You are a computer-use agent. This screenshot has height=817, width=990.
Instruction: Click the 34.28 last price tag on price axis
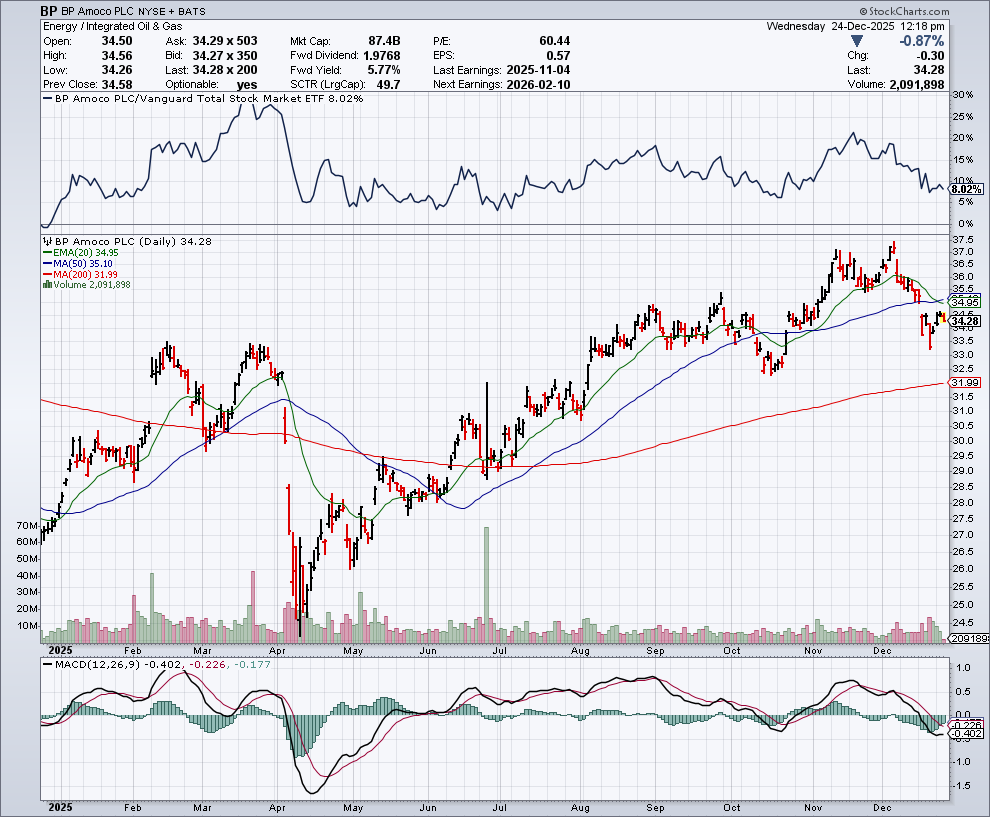point(965,321)
